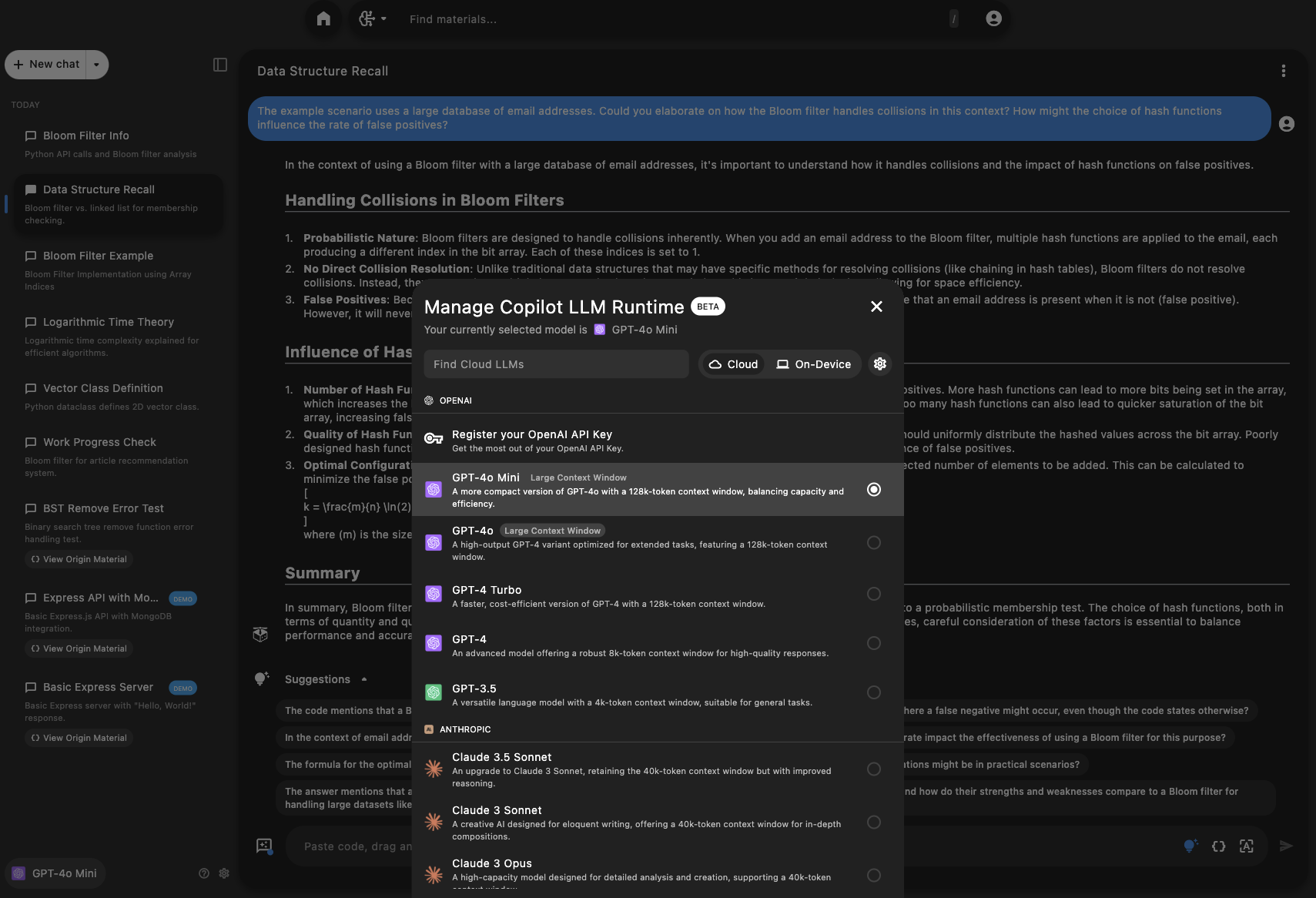This screenshot has width=1316, height=898.
Task: Select the Data Structure Recall conversation
Action: (x=119, y=204)
